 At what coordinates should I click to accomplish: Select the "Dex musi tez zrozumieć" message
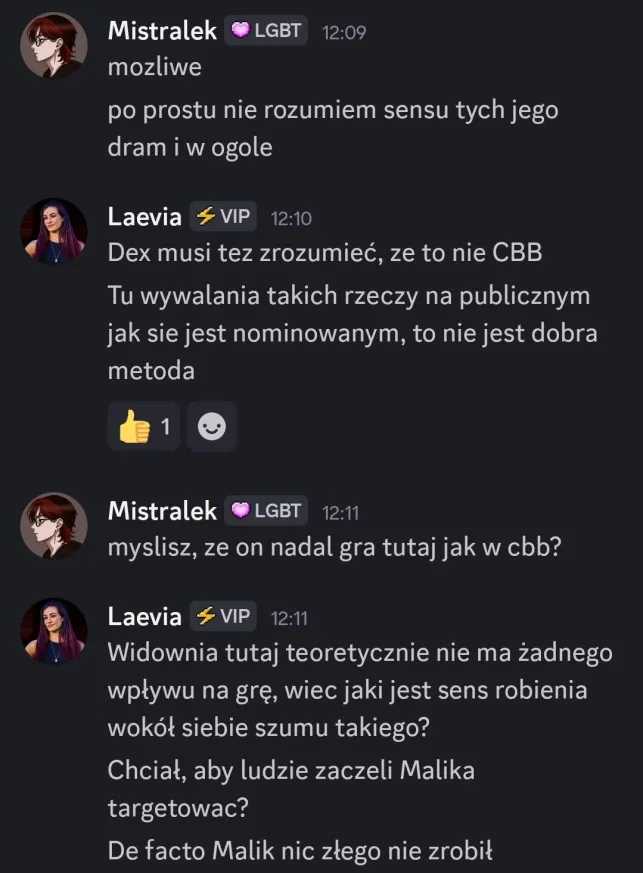[x=324, y=253]
